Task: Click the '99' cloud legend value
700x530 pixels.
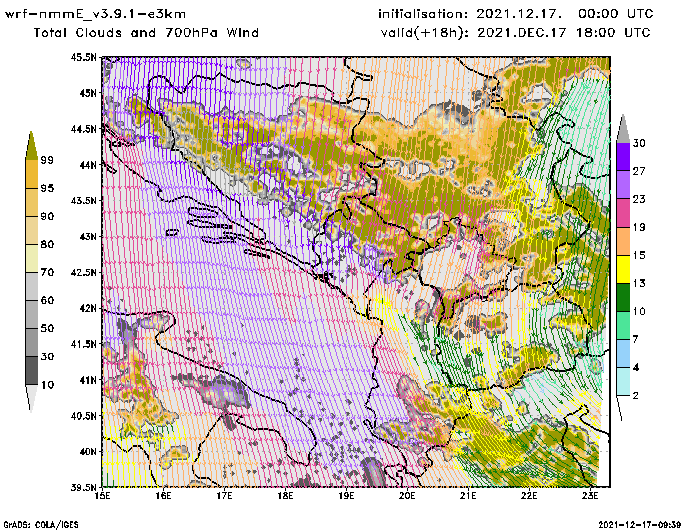Action: tap(47, 160)
